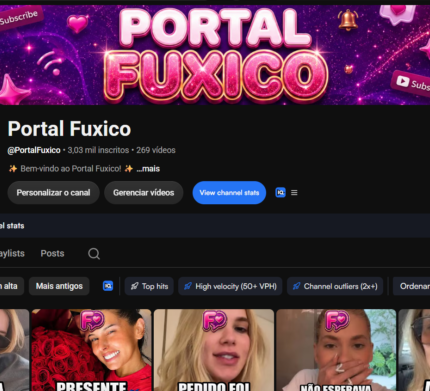The width and height of the screenshot is (430, 391).
Task: Open the PEDIDO FOI video thumbnail
Action: [214, 350]
